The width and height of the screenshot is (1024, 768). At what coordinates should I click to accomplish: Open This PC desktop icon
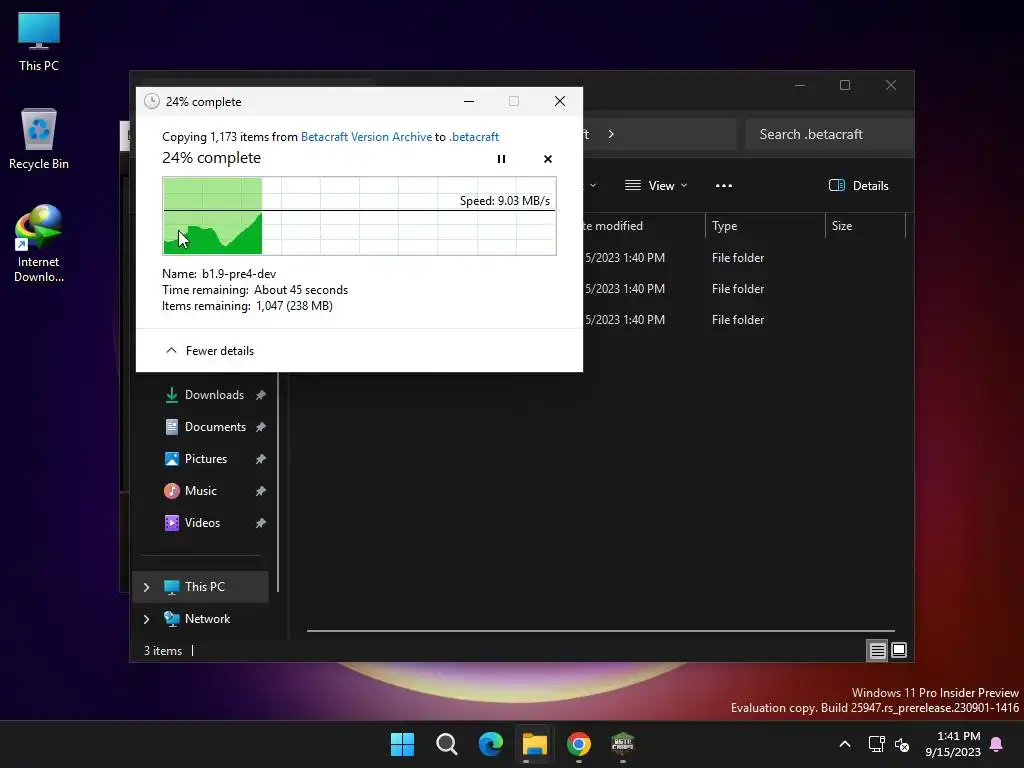click(39, 42)
